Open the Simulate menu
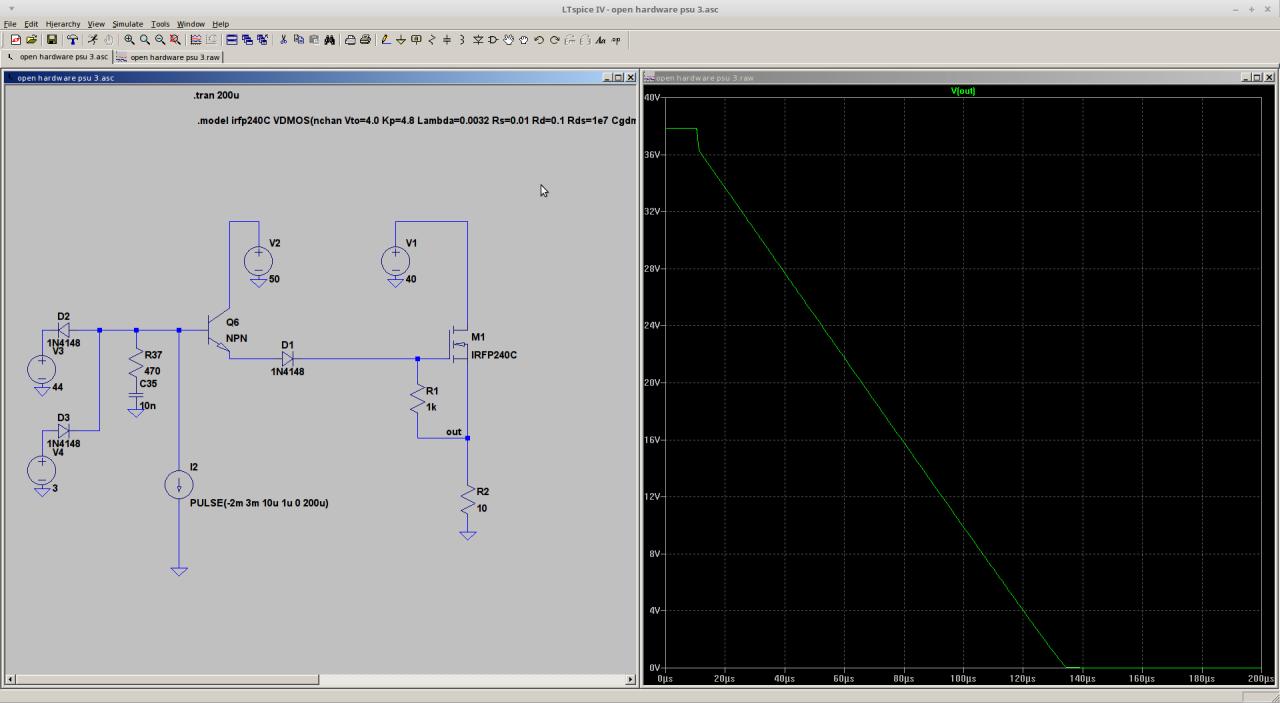The height and width of the screenshot is (703, 1280). pos(127,24)
